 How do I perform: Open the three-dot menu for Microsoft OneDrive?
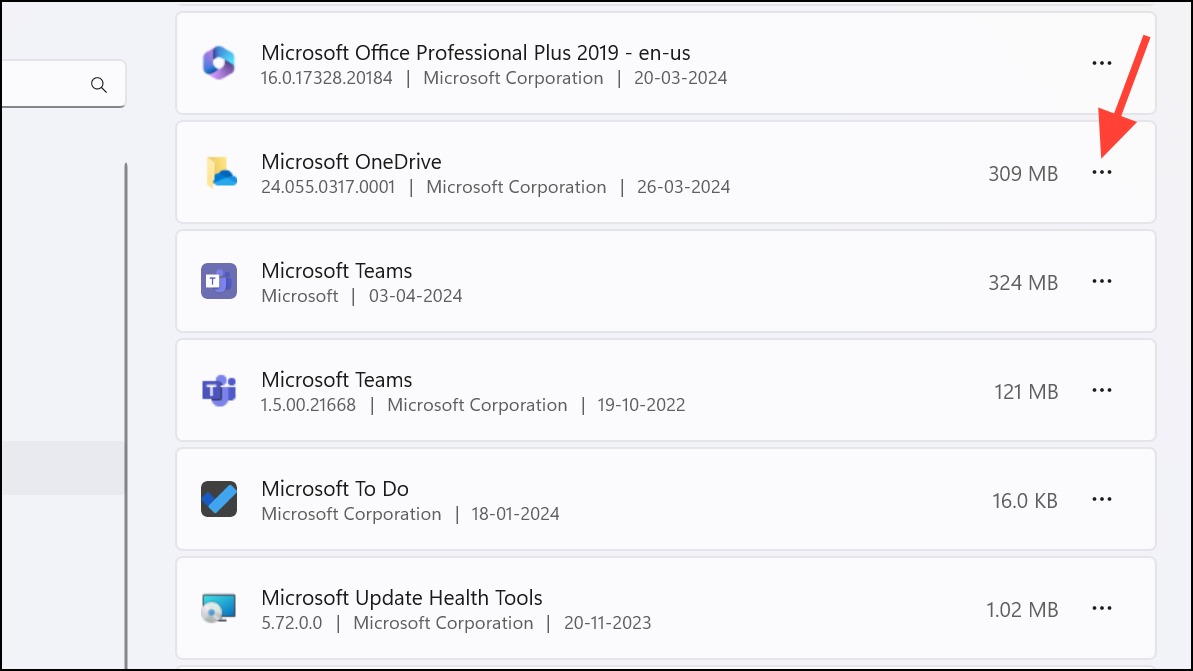[x=1102, y=173]
